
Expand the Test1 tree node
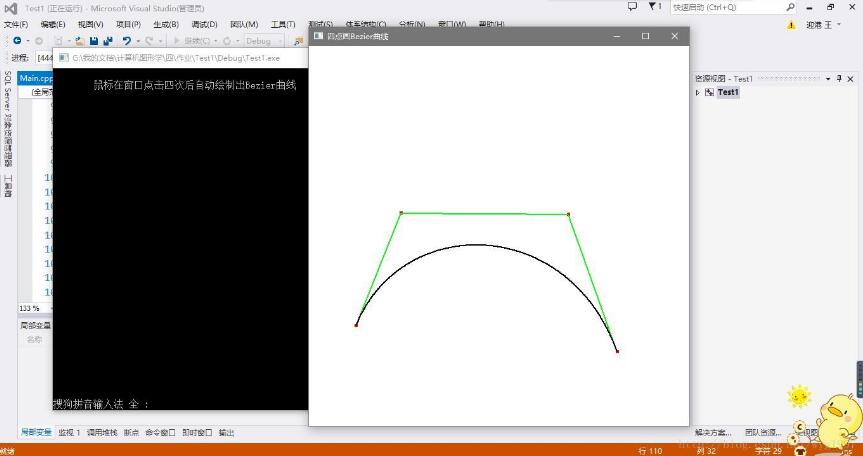(x=698, y=92)
